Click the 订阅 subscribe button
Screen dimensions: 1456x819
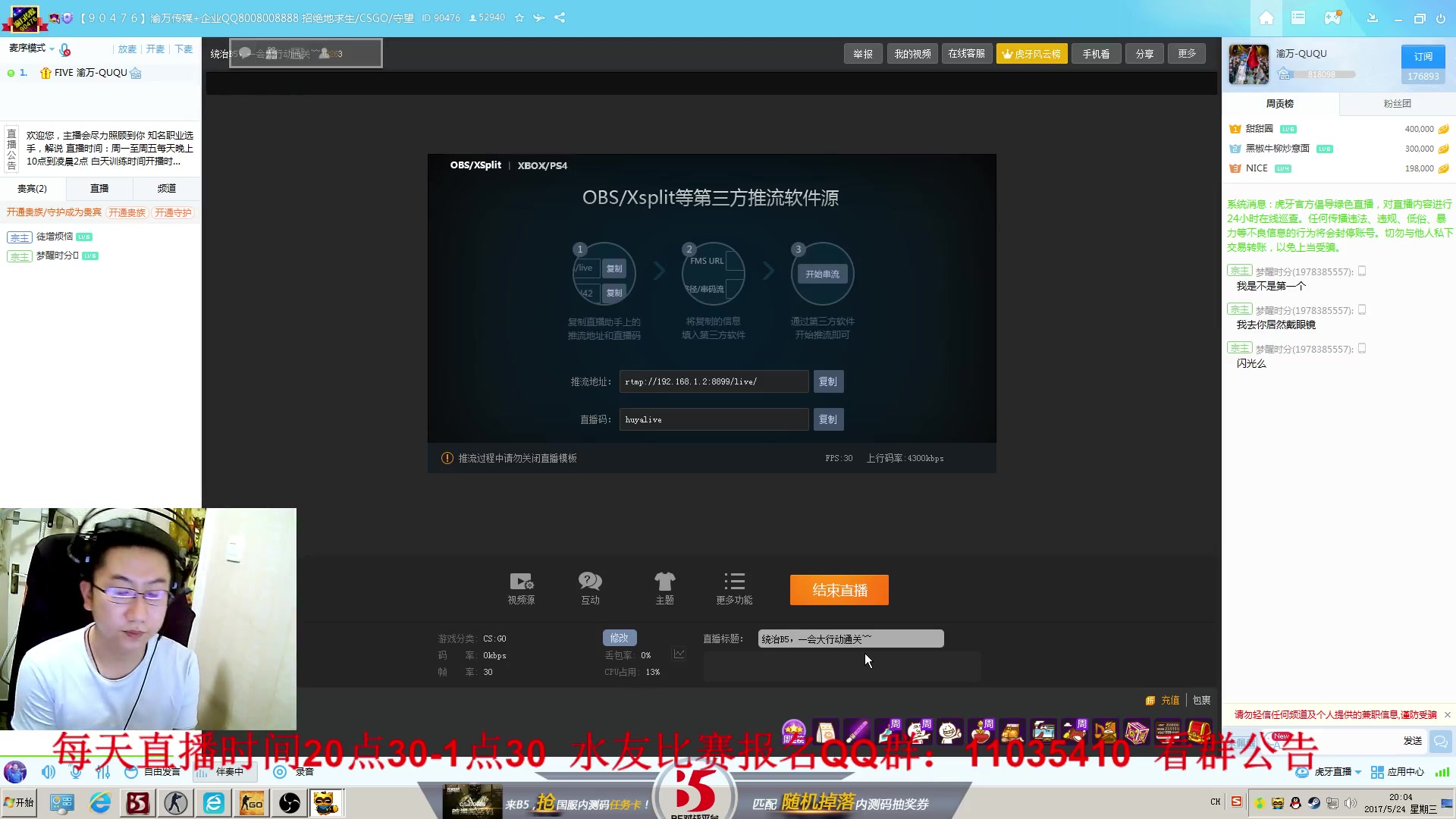click(x=1423, y=57)
